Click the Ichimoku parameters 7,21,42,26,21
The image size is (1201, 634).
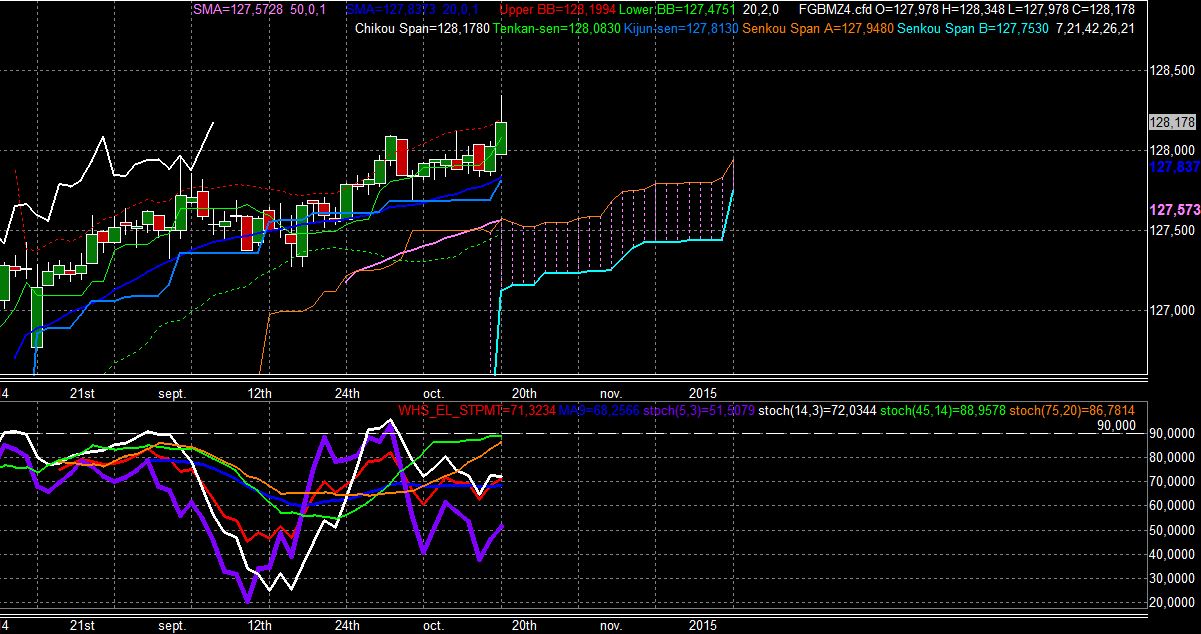tap(1095, 28)
